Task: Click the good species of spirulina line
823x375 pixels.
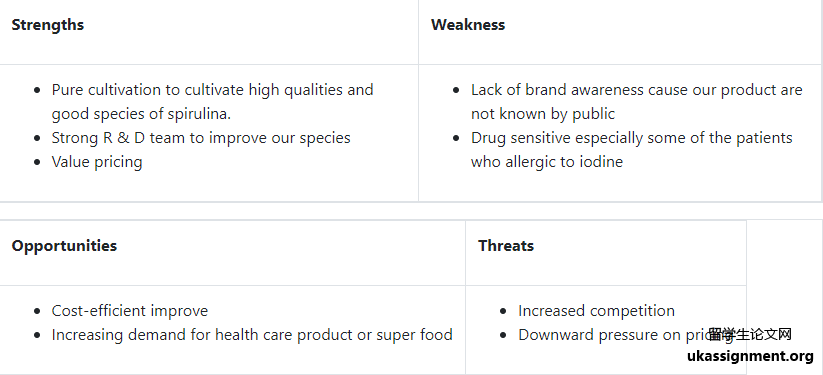Action: click(x=141, y=114)
